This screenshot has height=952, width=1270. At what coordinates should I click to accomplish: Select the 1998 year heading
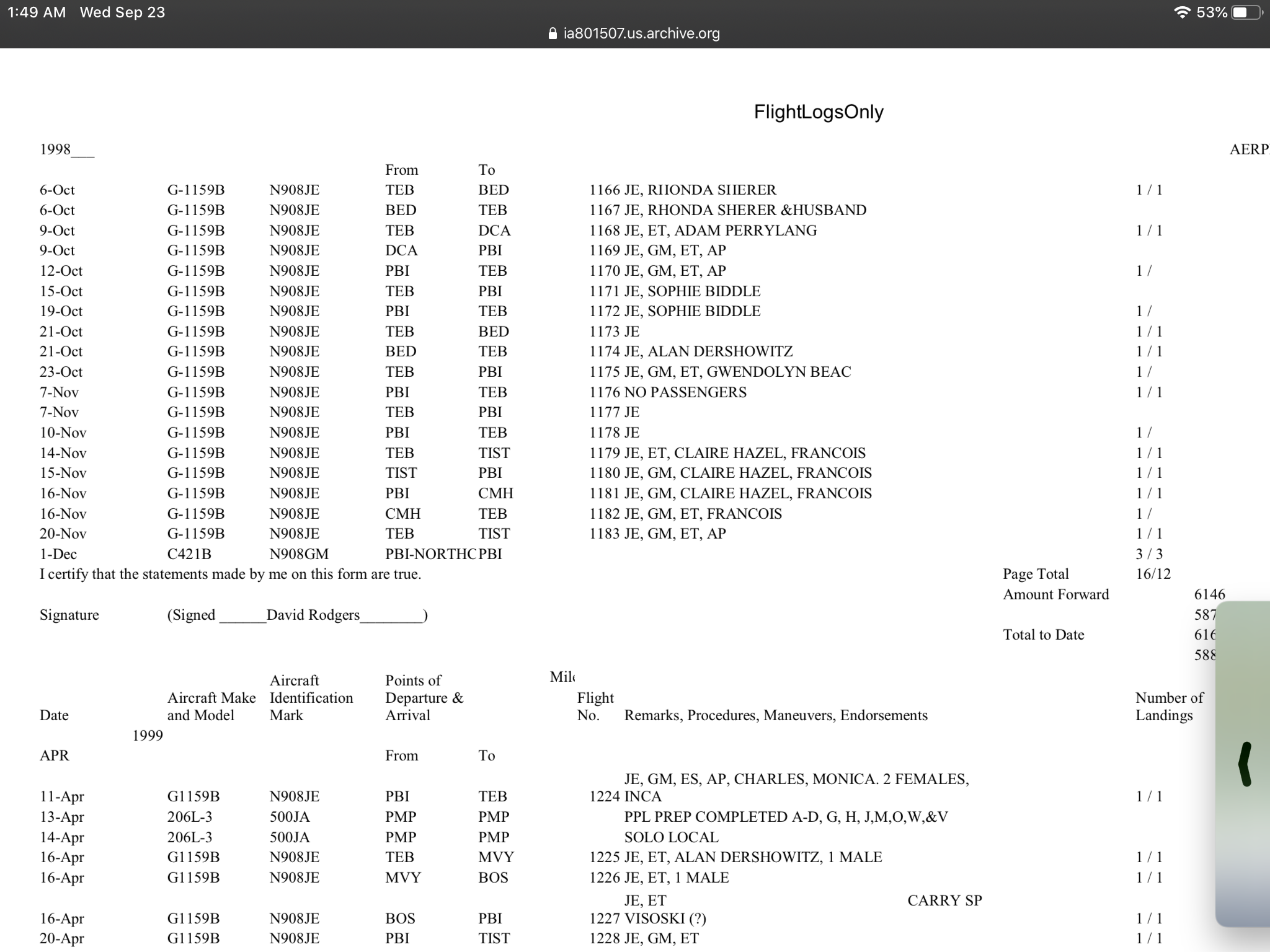66,149
